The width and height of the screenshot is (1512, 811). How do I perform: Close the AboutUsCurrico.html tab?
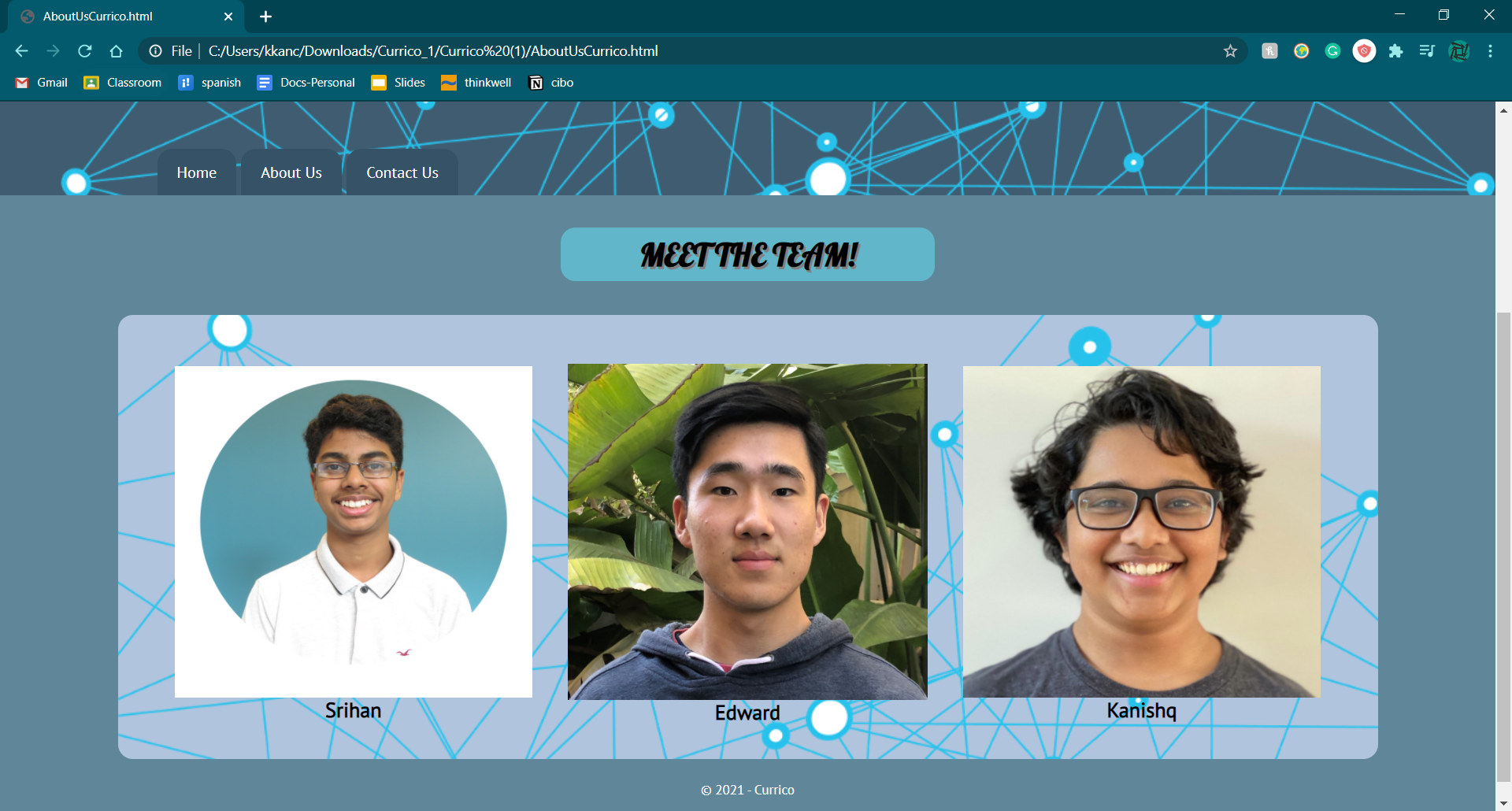tap(228, 17)
